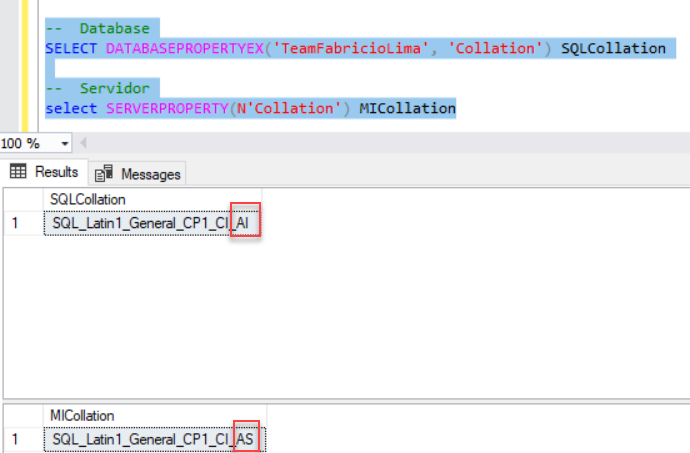
Task: Switch to the Messages tab
Action: click(x=140, y=173)
